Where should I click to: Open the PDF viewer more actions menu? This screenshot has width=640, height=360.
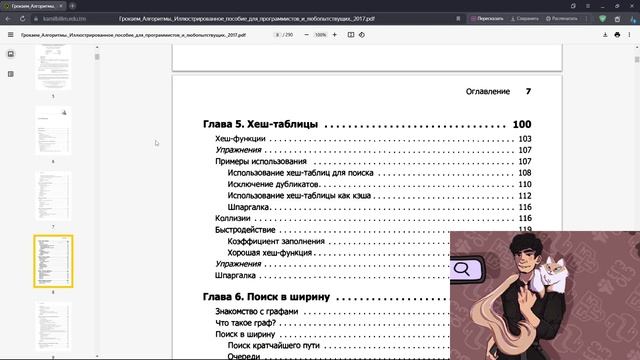[x=629, y=35]
